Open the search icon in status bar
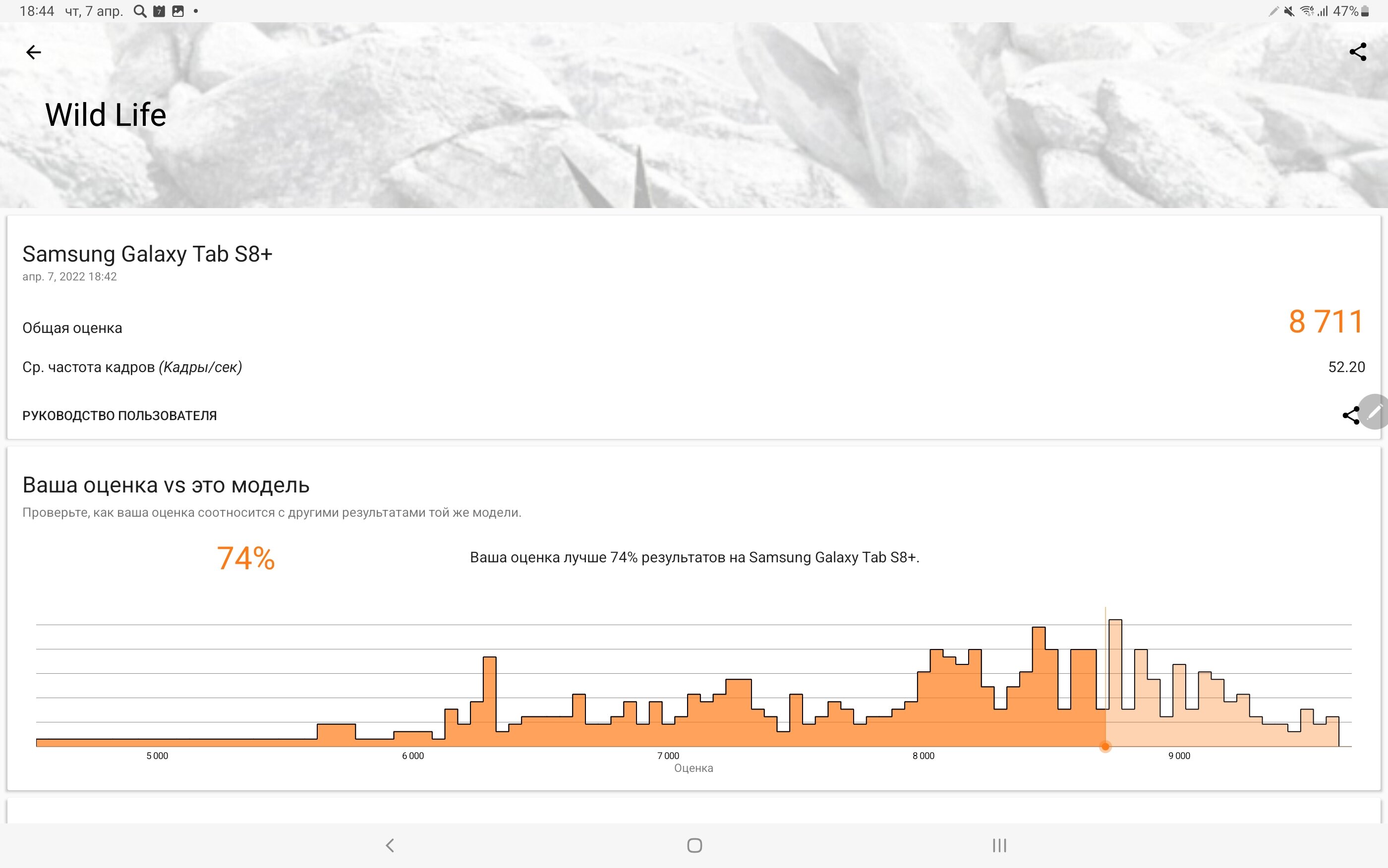 tap(140, 11)
